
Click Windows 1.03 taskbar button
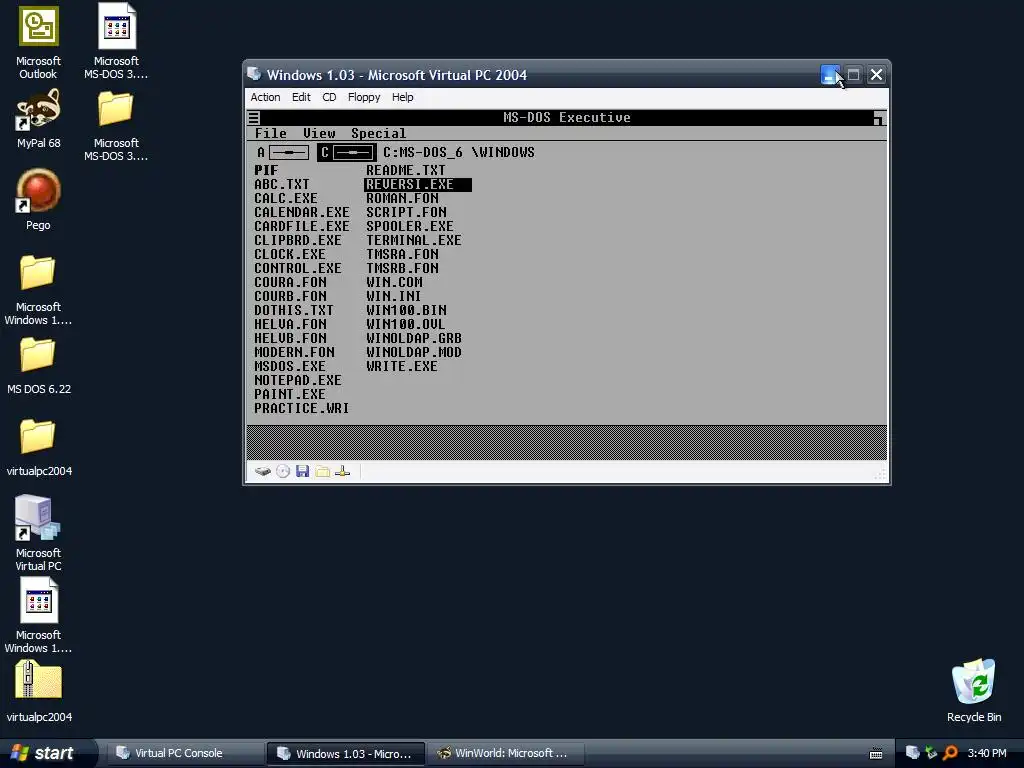[x=345, y=753]
